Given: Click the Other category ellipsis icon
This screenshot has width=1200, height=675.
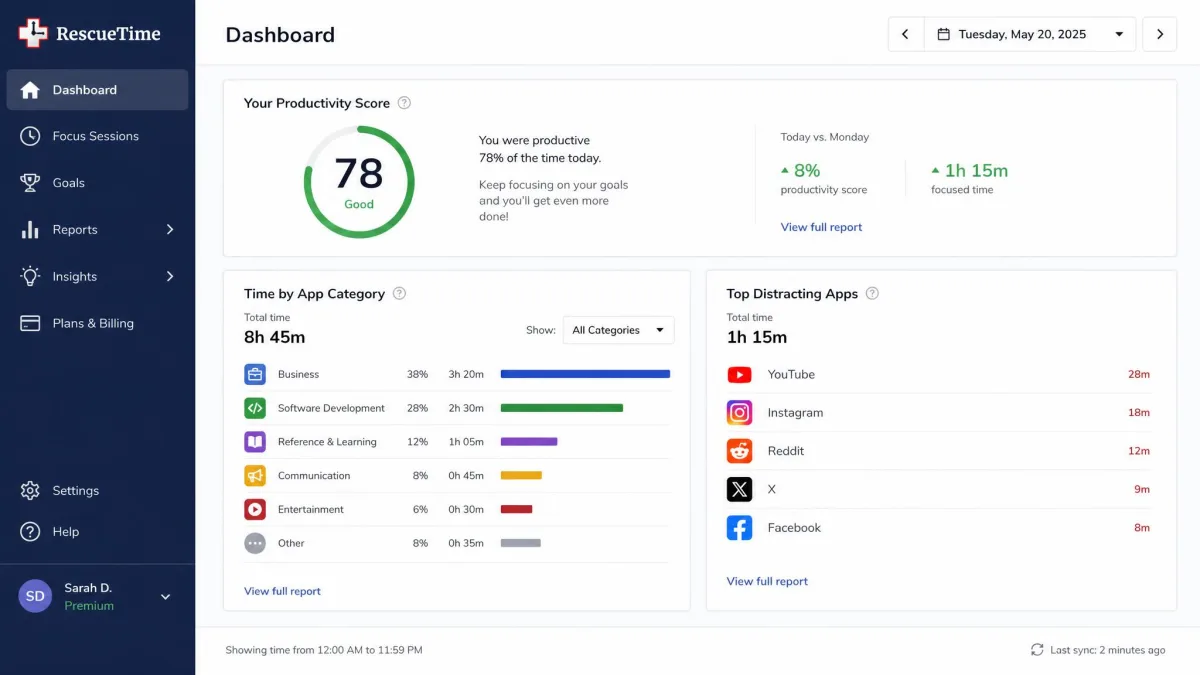Looking at the screenshot, I should (x=255, y=543).
